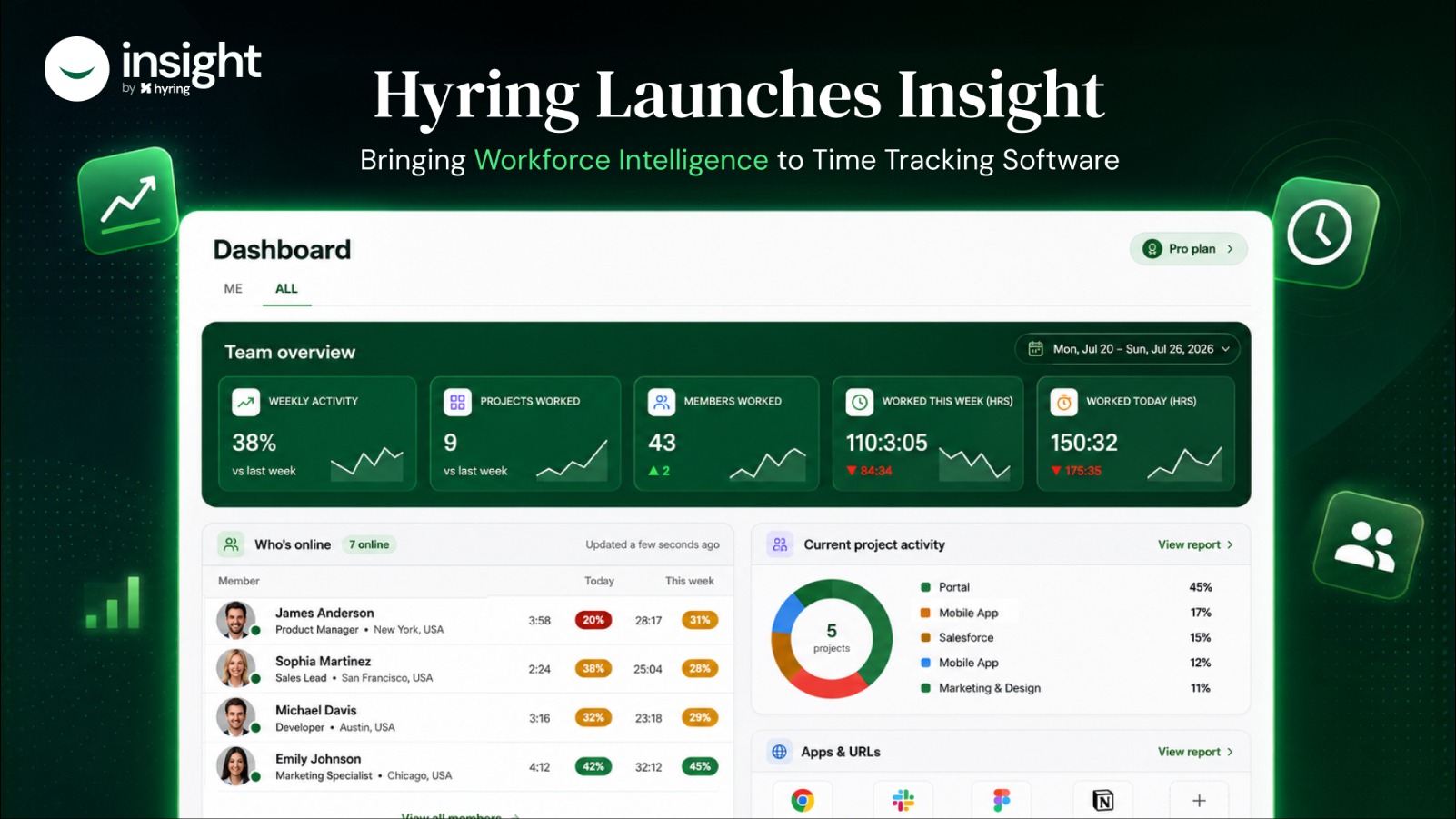Click the chevron next to Pro plan

1230,249
